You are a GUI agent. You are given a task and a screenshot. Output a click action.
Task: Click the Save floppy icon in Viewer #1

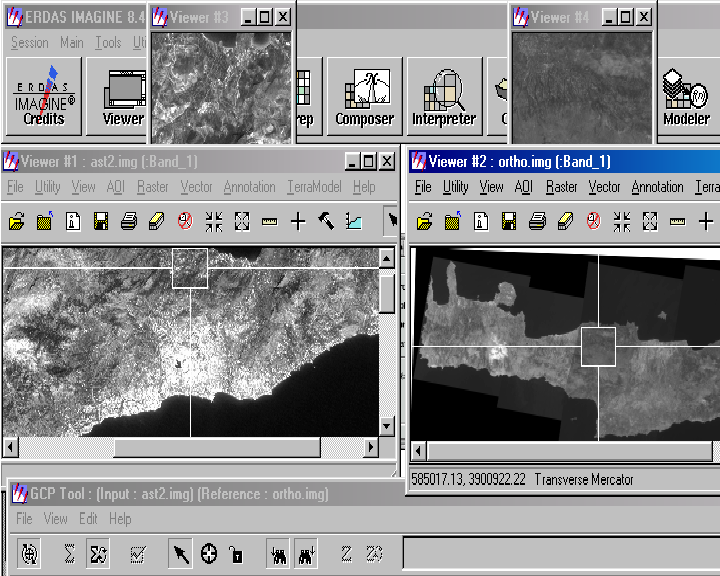(x=101, y=222)
